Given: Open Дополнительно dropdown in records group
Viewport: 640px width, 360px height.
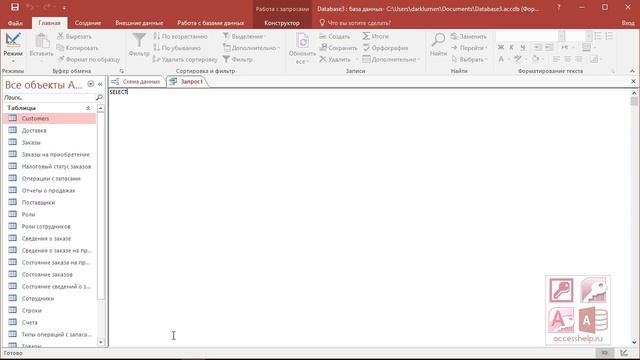Looking at the screenshot, I should pyautogui.click(x=391, y=59).
